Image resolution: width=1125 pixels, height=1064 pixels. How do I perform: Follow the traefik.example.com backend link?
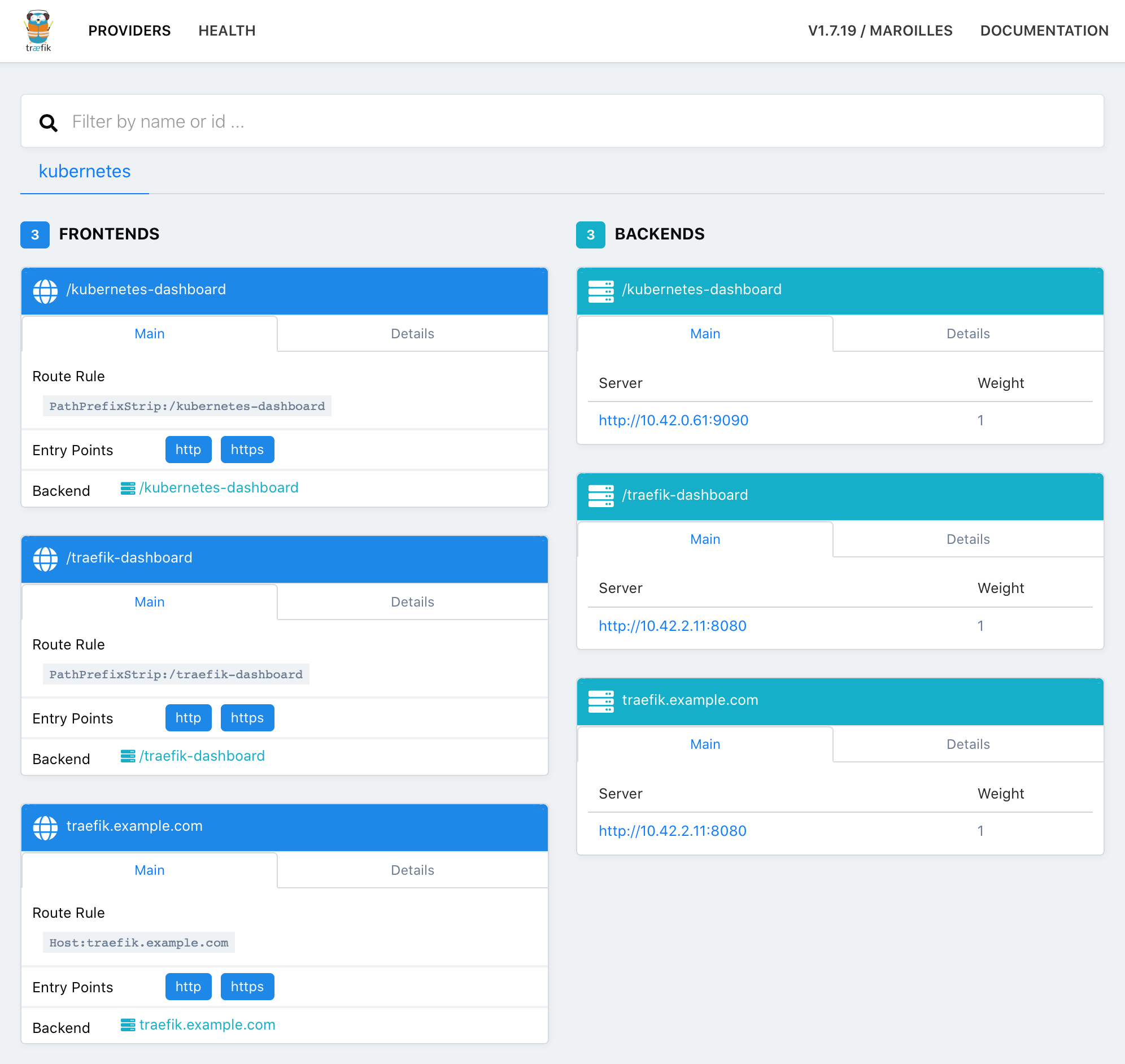[x=207, y=1025]
